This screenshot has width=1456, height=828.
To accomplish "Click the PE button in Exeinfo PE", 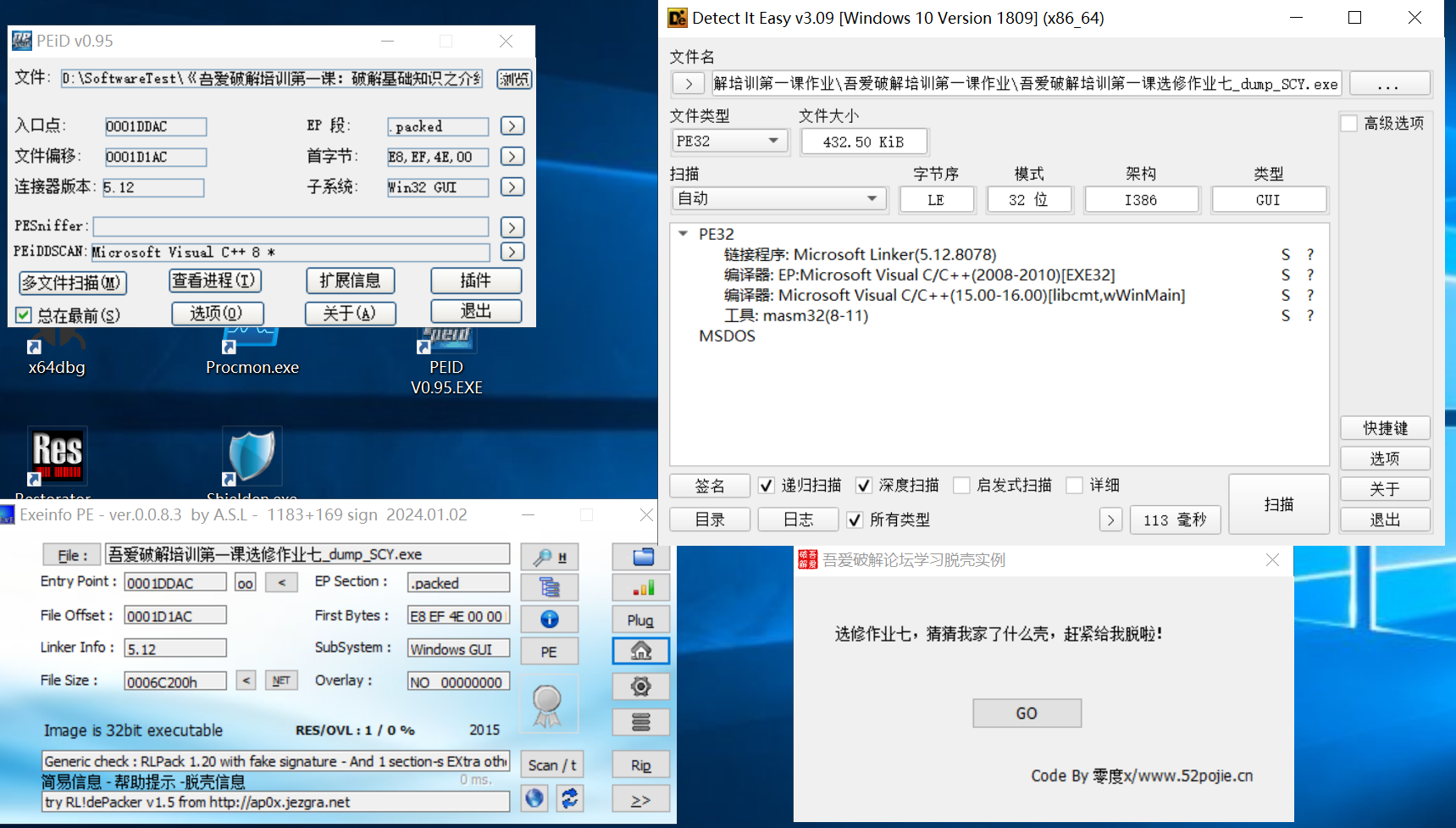I will (549, 651).
